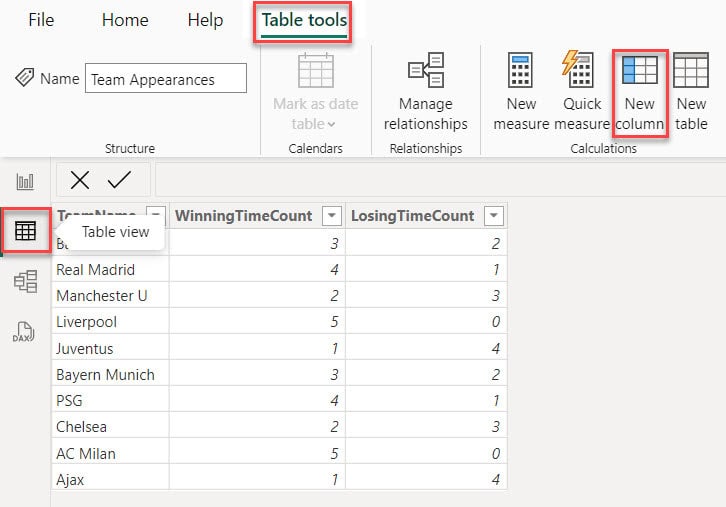Click the AC Milan cell
This screenshot has width=726, height=507.
point(110,453)
